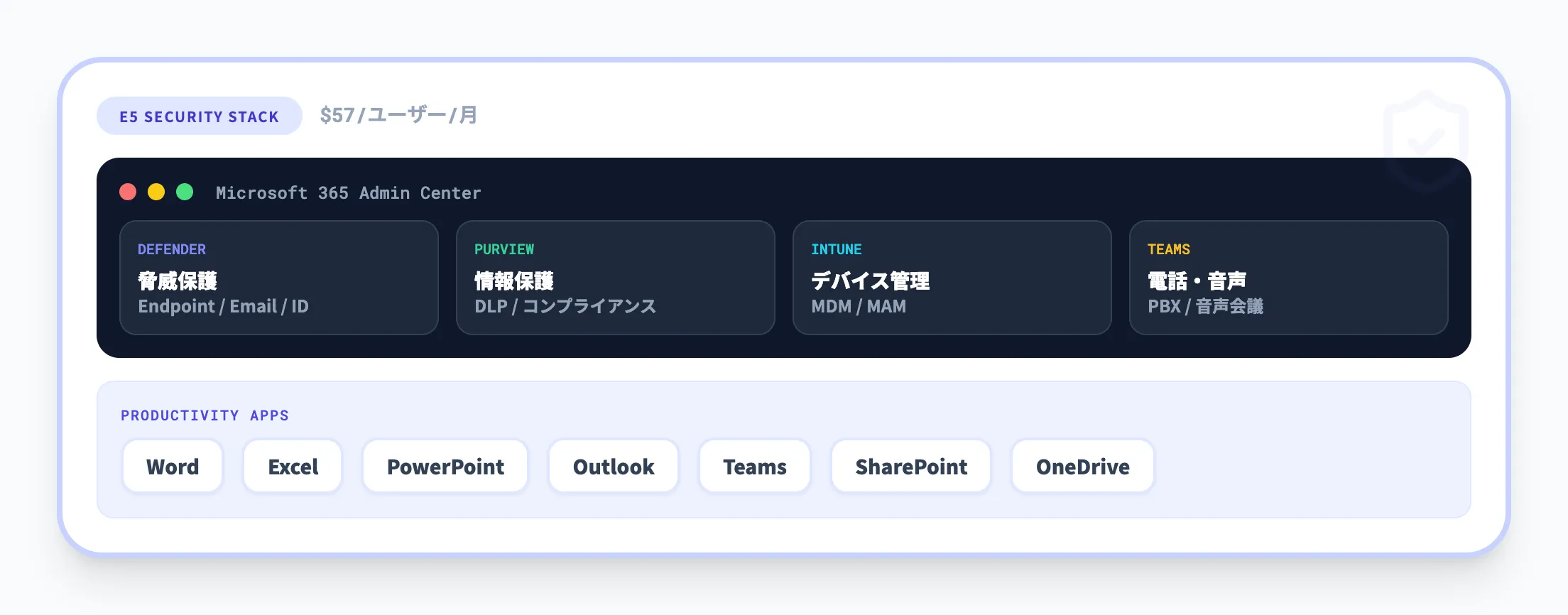The image size is (1568, 615).
Task: Click the Excel app chip
Action: [293, 467]
